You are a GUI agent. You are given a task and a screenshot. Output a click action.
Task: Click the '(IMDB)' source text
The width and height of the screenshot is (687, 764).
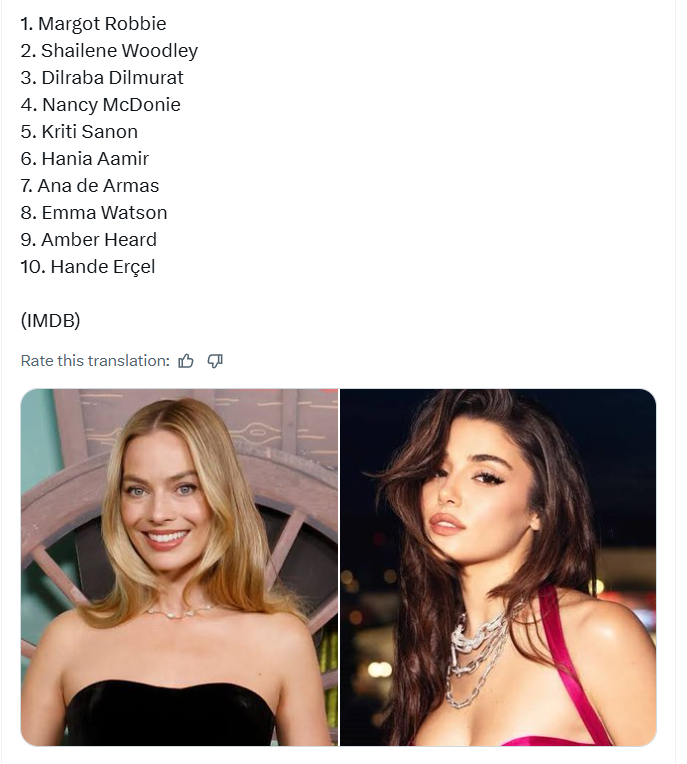pos(50,320)
